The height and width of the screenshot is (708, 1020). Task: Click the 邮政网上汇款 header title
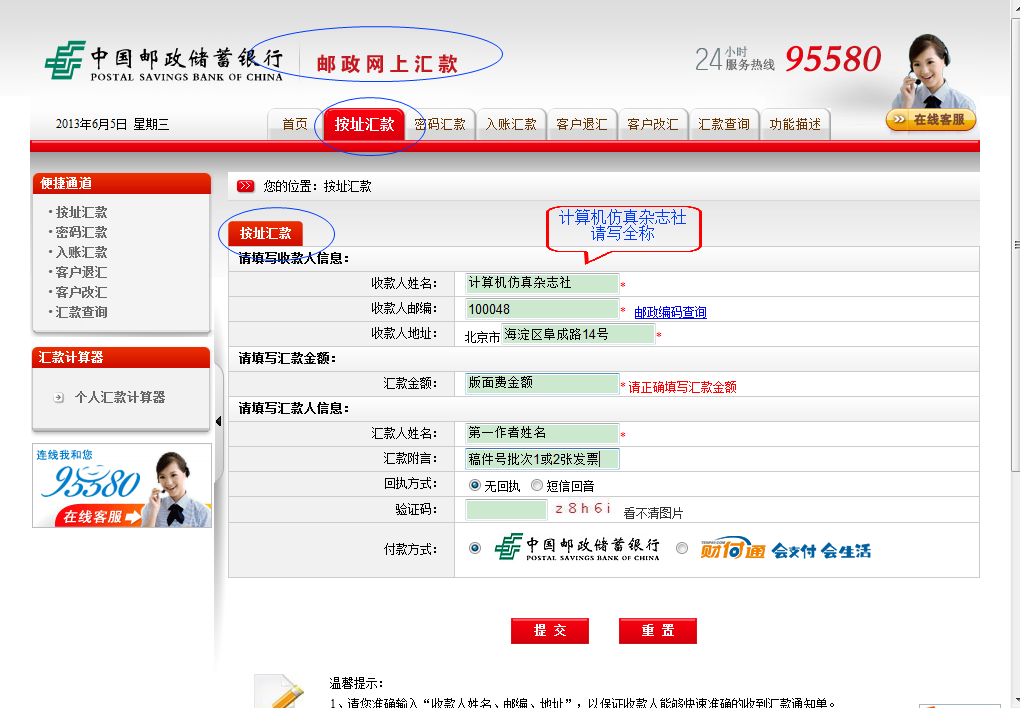click(388, 64)
